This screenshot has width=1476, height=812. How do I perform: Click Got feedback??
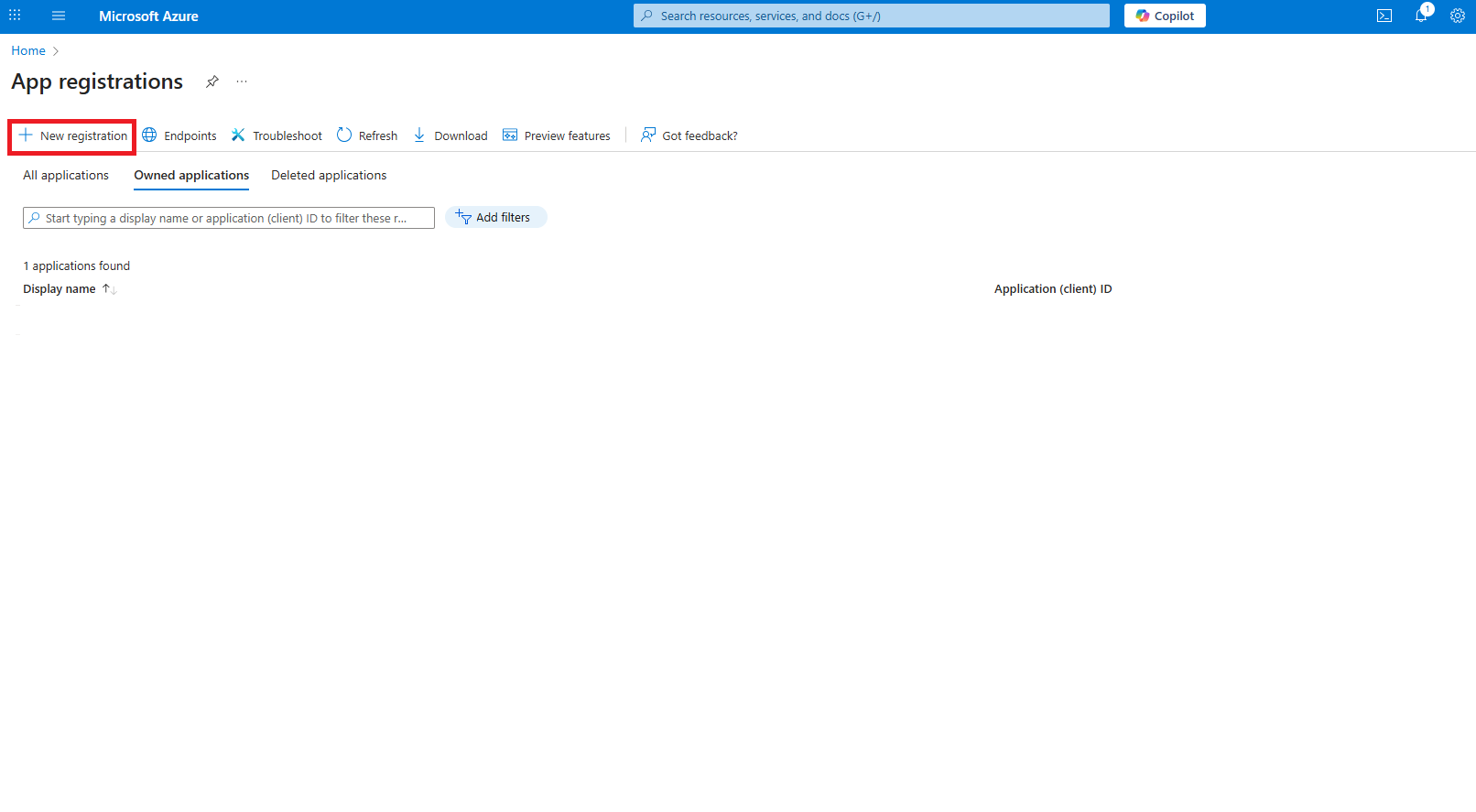pyautogui.click(x=689, y=135)
